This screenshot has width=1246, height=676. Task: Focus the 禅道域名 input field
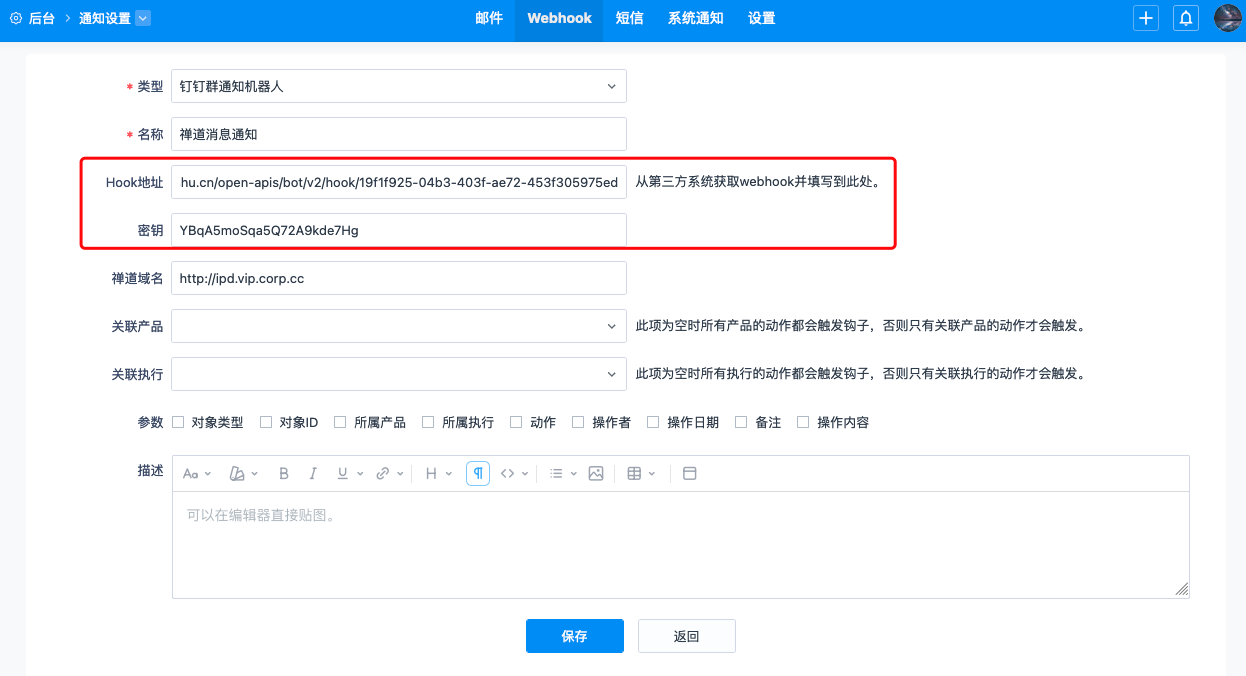(399, 278)
